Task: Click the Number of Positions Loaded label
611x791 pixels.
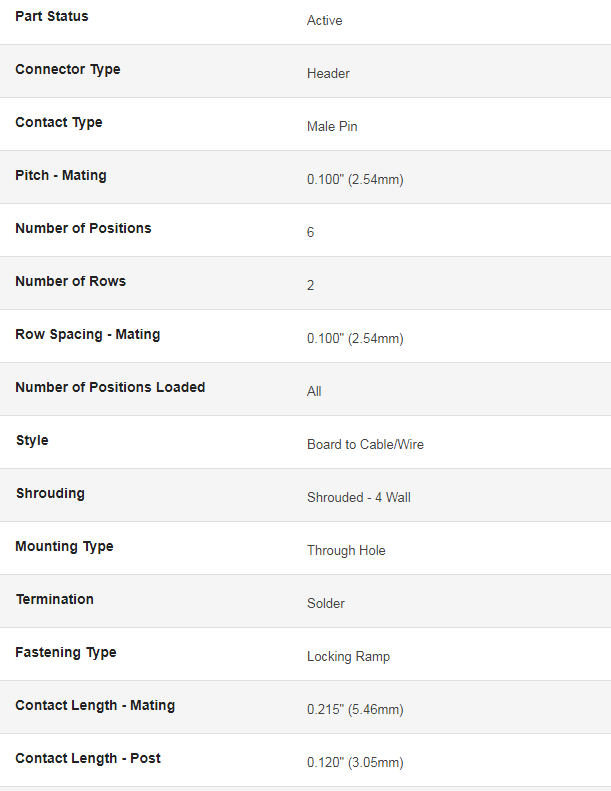Action: pos(110,388)
